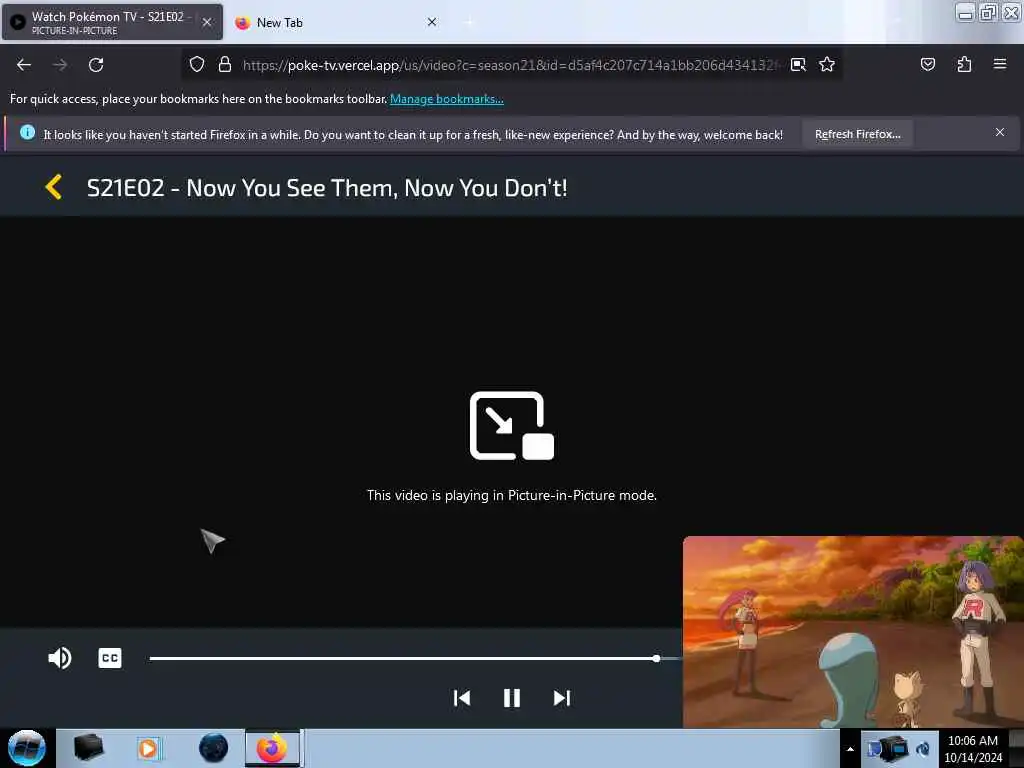Click the video progress slider handle

656,658
